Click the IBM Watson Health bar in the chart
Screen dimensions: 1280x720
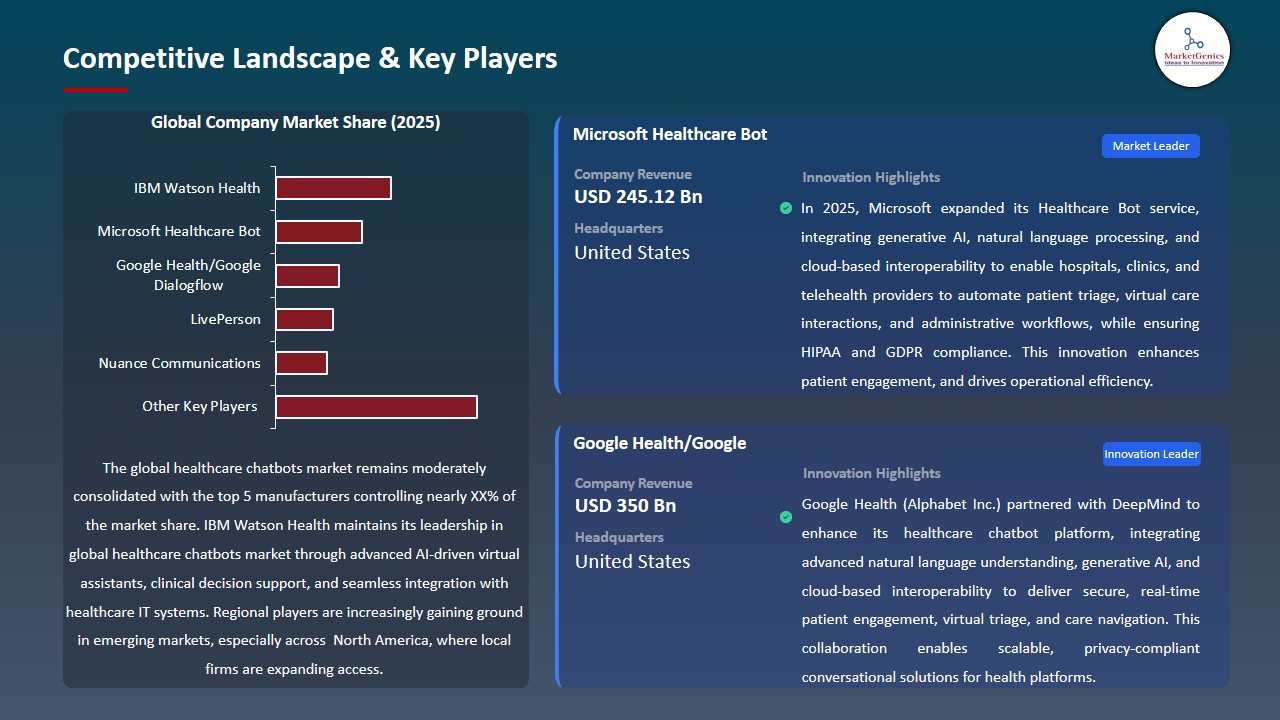[333, 187]
